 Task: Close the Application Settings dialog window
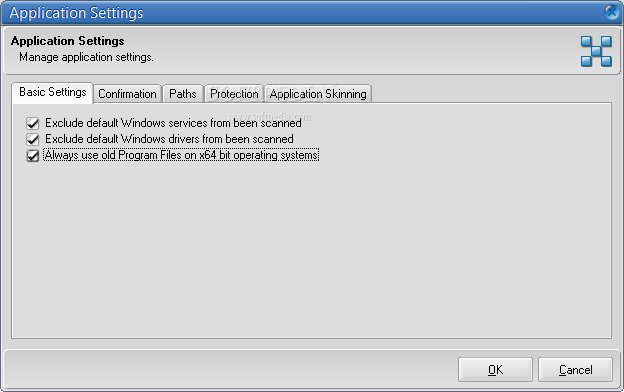(612, 12)
